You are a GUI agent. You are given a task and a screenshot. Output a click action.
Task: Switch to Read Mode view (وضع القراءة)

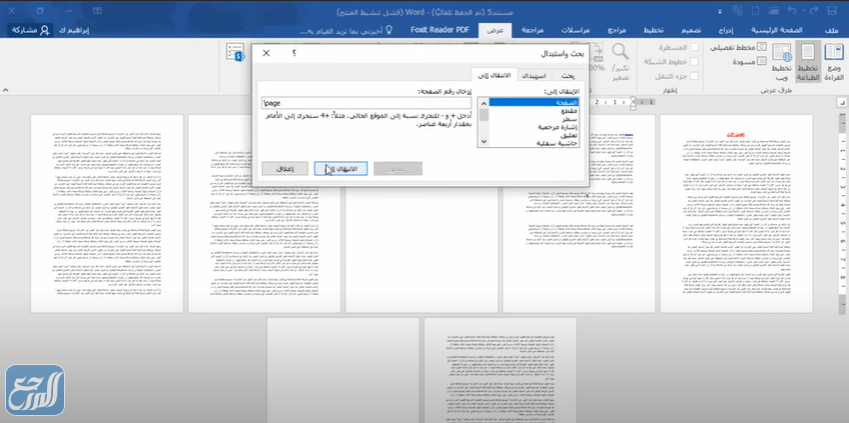tap(834, 66)
